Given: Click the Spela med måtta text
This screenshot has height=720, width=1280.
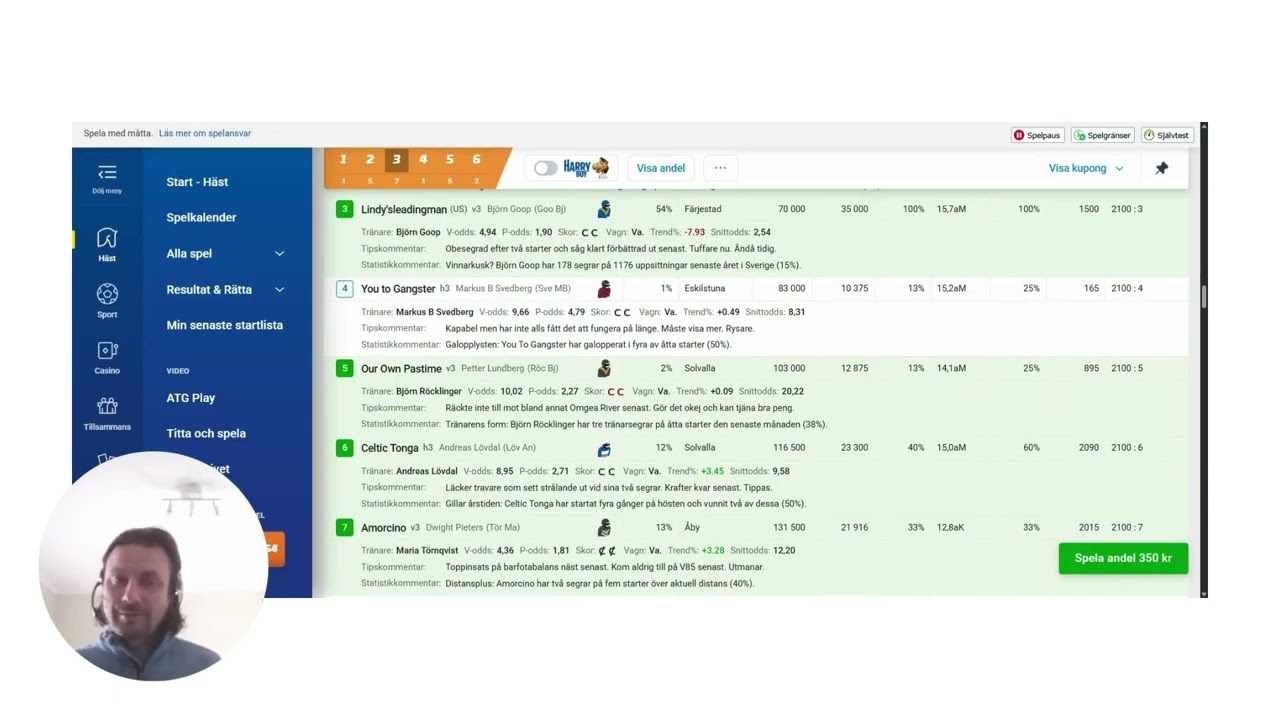Looking at the screenshot, I should (118, 133).
